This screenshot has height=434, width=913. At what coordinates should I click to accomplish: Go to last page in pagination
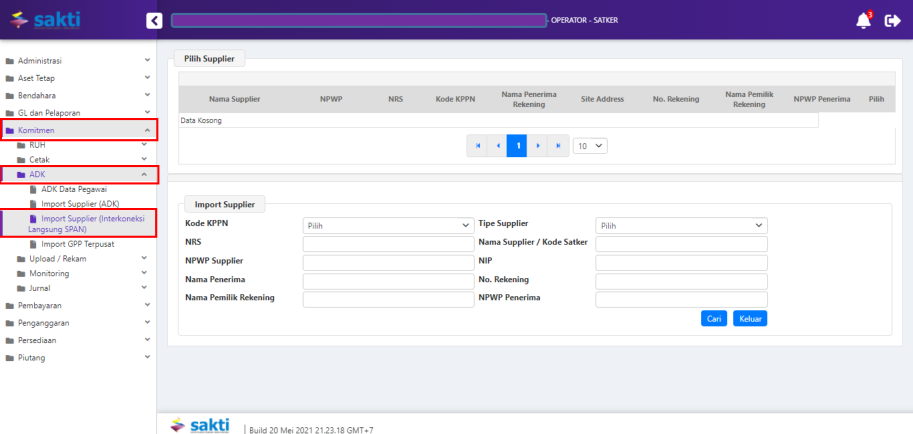pyautogui.click(x=558, y=146)
